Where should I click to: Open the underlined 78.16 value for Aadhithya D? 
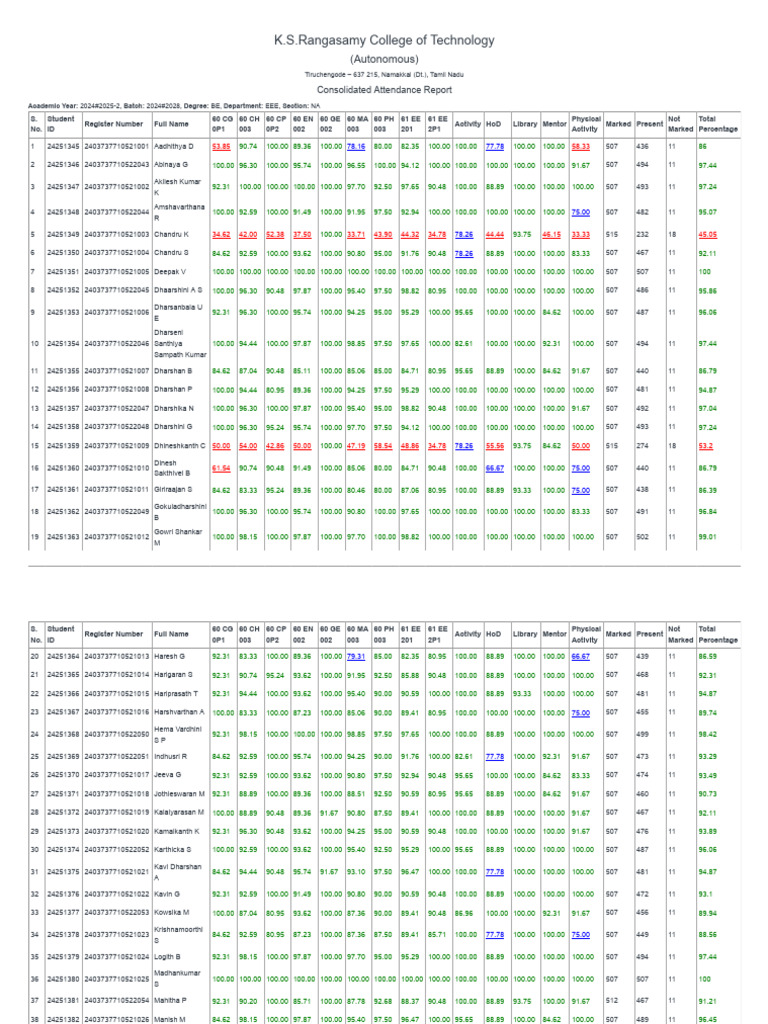(356, 147)
